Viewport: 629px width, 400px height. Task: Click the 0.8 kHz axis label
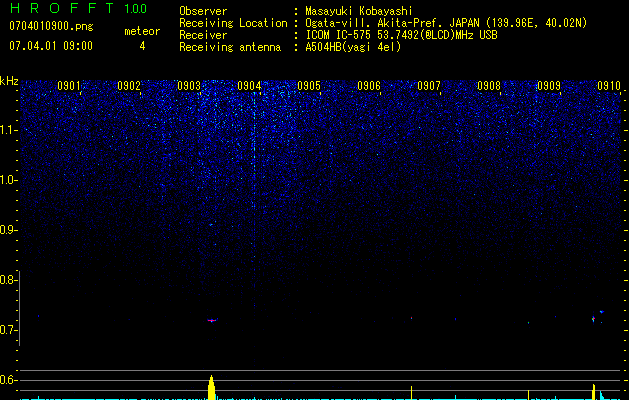click(x=8, y=280)
